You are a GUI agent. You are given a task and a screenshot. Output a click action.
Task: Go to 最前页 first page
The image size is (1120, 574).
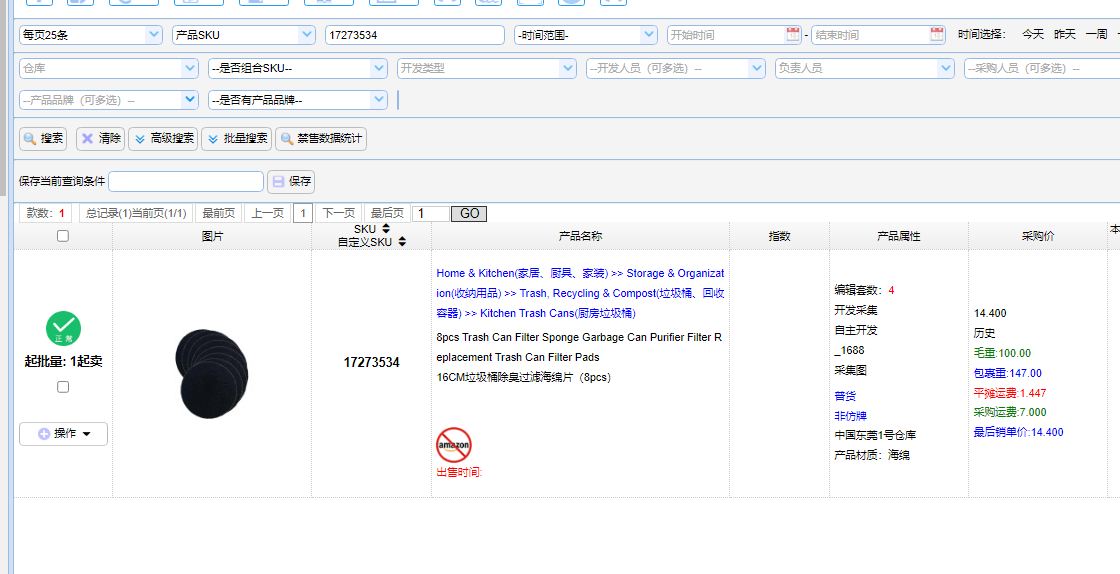pyautogui.click(x=219, y=213)
